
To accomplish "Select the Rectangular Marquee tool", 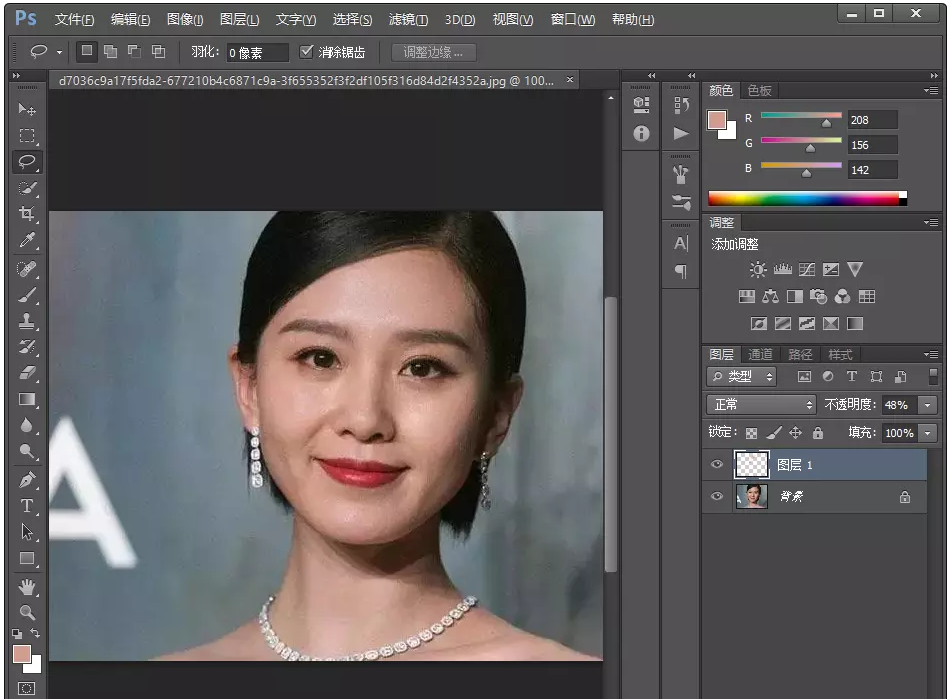I will [x=27, y=135].
